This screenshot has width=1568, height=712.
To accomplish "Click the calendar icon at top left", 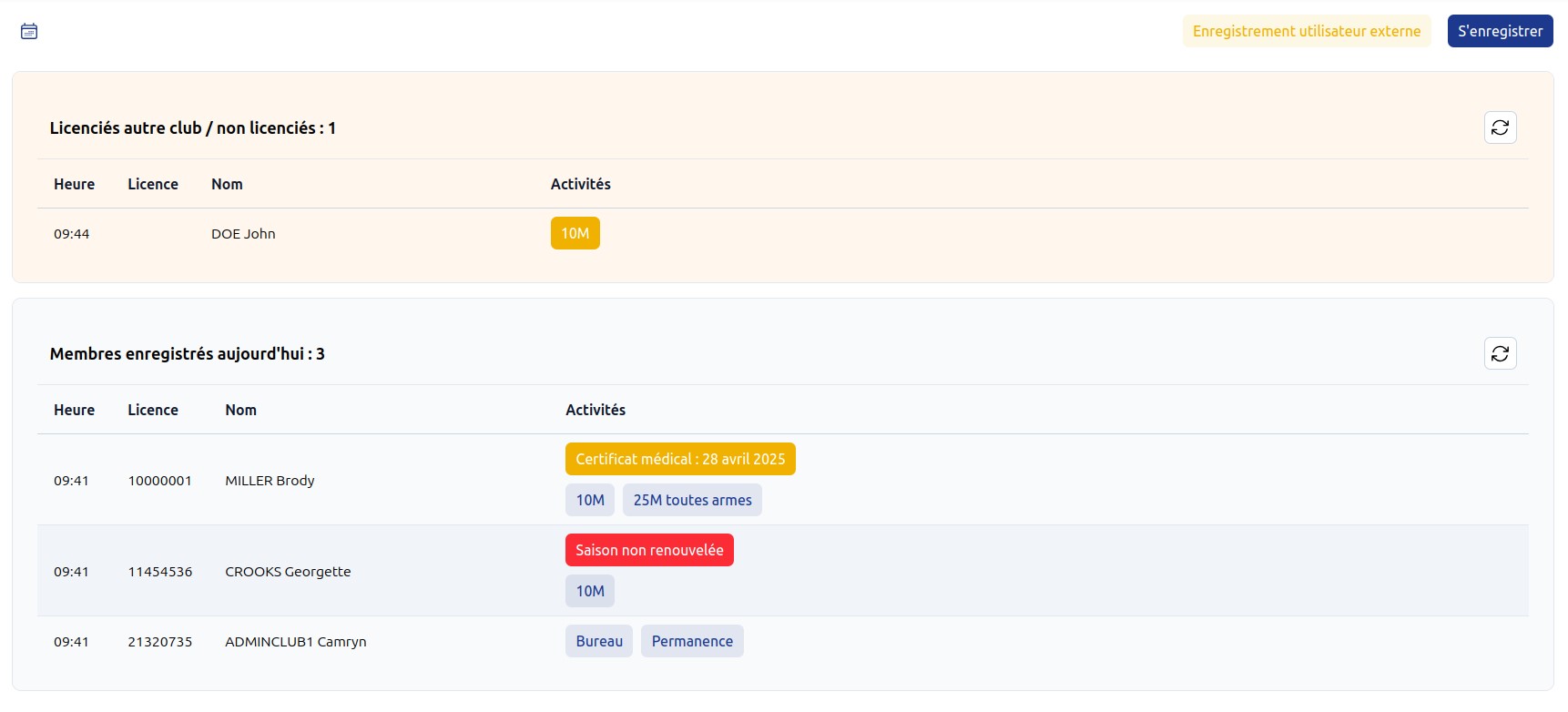I will 29,32.
